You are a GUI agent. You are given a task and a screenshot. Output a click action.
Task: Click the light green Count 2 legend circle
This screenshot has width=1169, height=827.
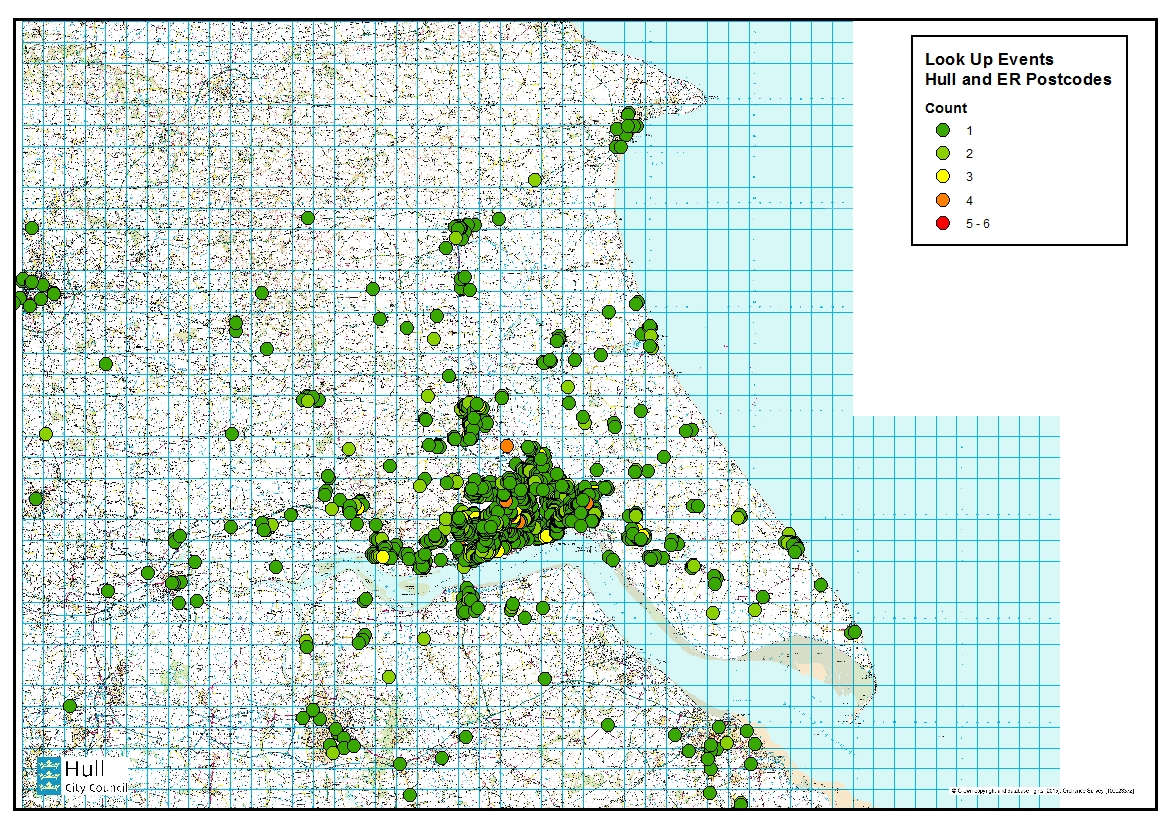pyautogui.click(x=942, y=154)
